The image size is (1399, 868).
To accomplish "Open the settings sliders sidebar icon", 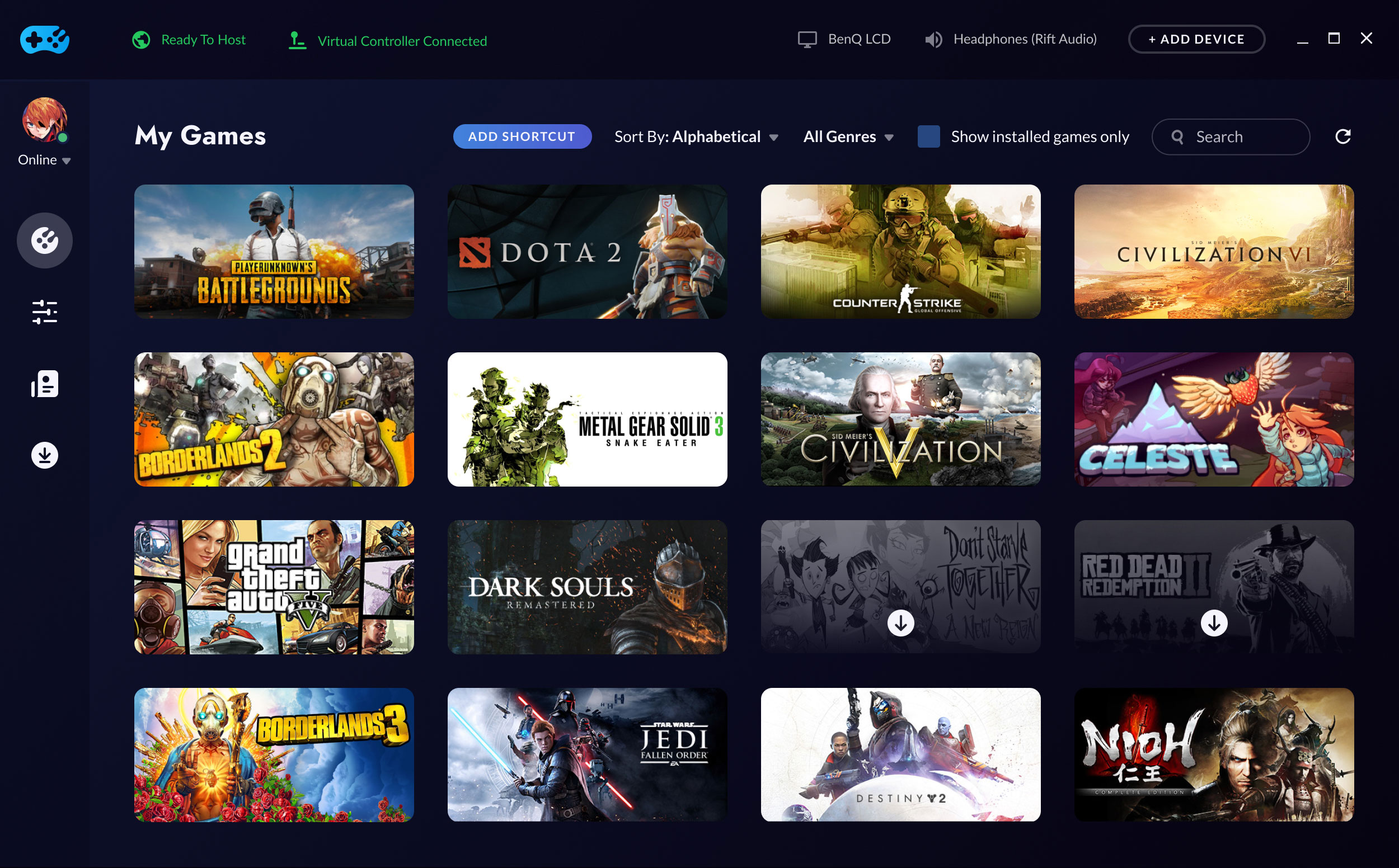I will tap(45, 312).
